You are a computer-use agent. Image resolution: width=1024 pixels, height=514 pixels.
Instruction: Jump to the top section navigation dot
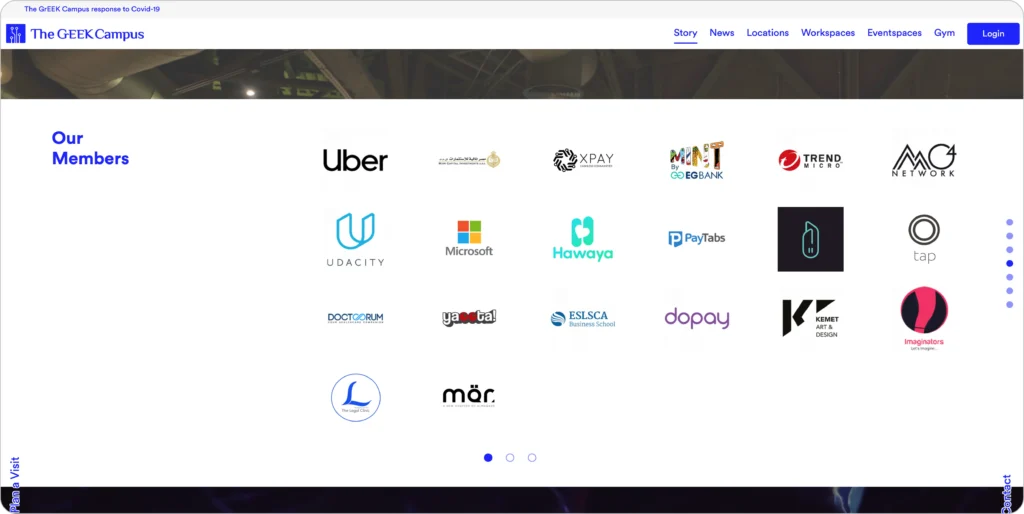[x=1009, y=222]
